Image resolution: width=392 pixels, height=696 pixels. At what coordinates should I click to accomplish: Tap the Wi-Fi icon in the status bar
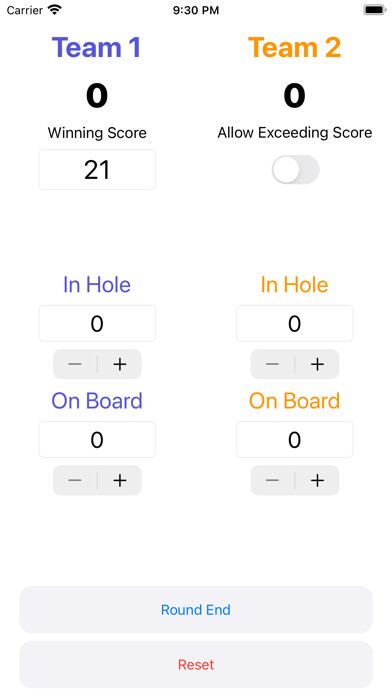point(55,10)
